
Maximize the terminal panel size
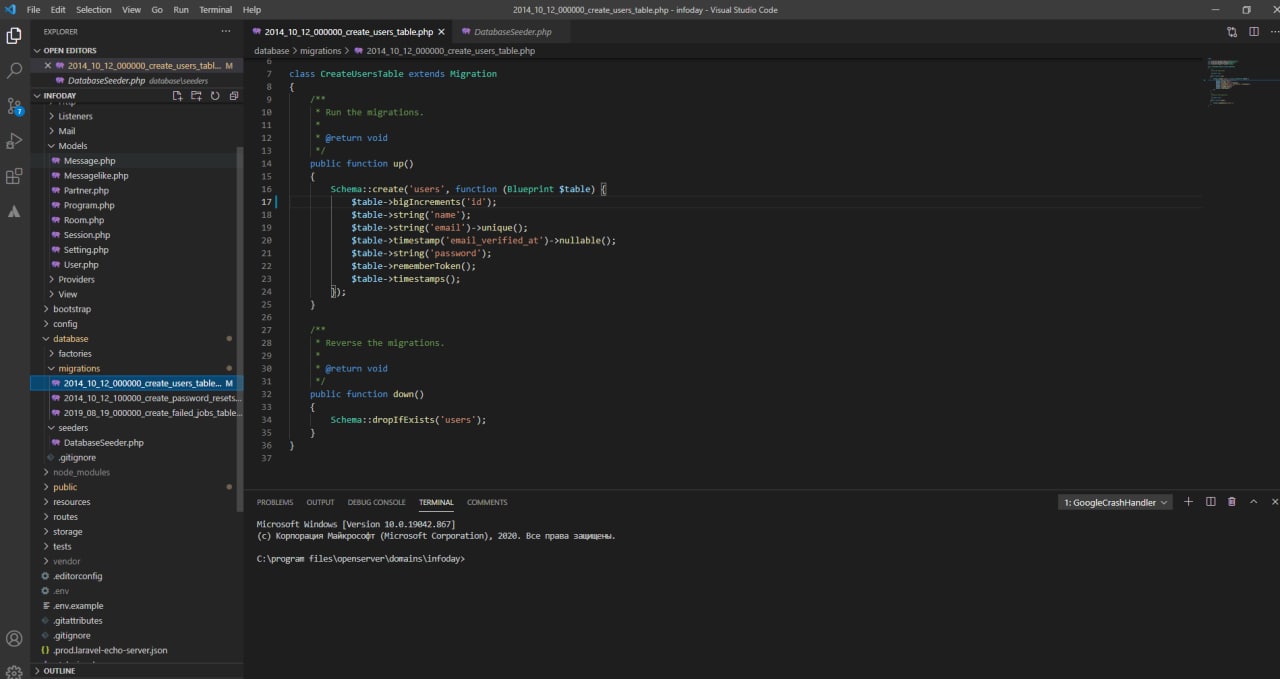click(1254, 502)
